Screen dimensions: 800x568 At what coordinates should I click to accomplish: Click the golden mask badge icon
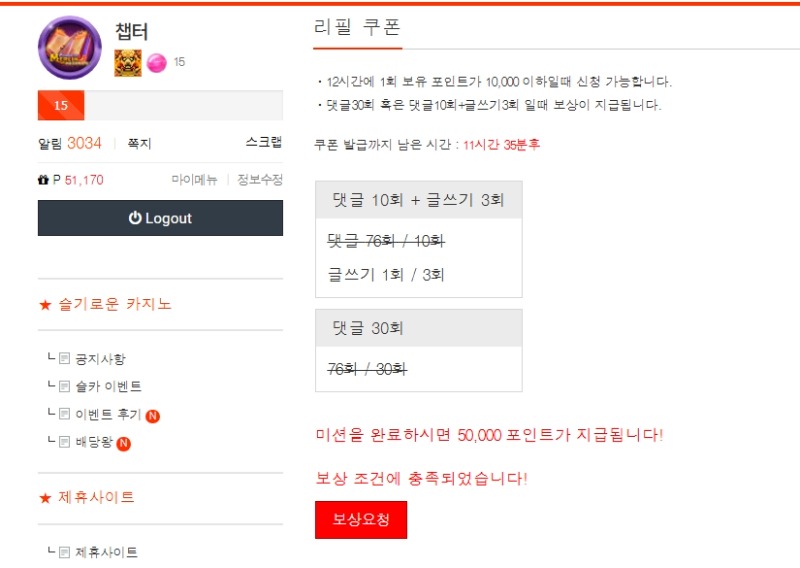(x=128, y=63)
